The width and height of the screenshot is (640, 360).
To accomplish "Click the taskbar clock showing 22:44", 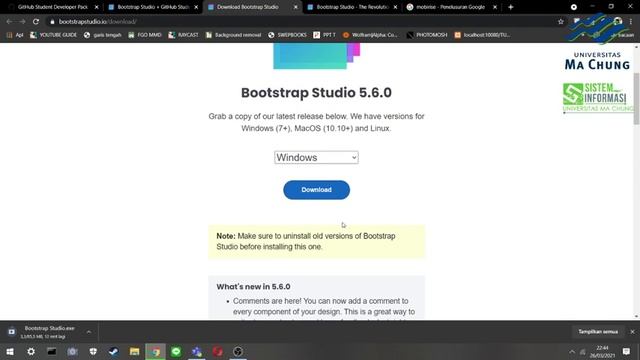I will coord(602,351).
